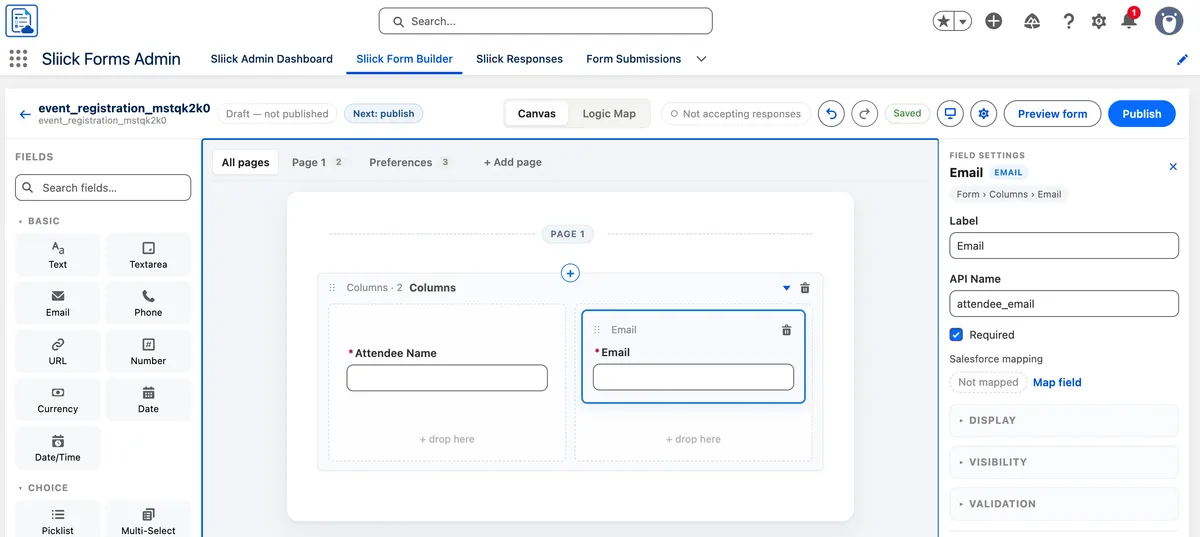
Task: Collapse the Columns container arrow
Action: coord(786,288)
